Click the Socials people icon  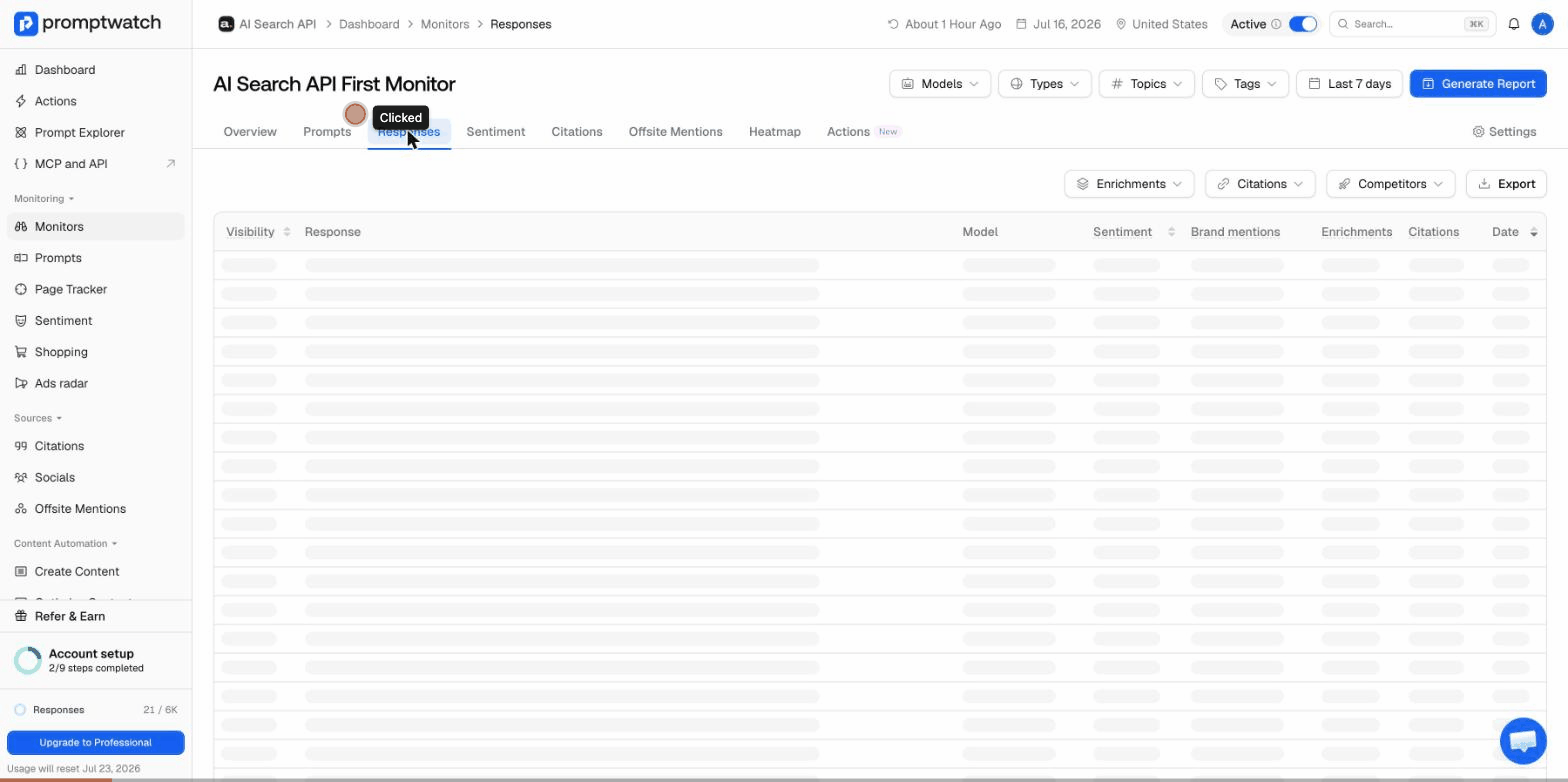pyautogui.click(x=21, y=478)
